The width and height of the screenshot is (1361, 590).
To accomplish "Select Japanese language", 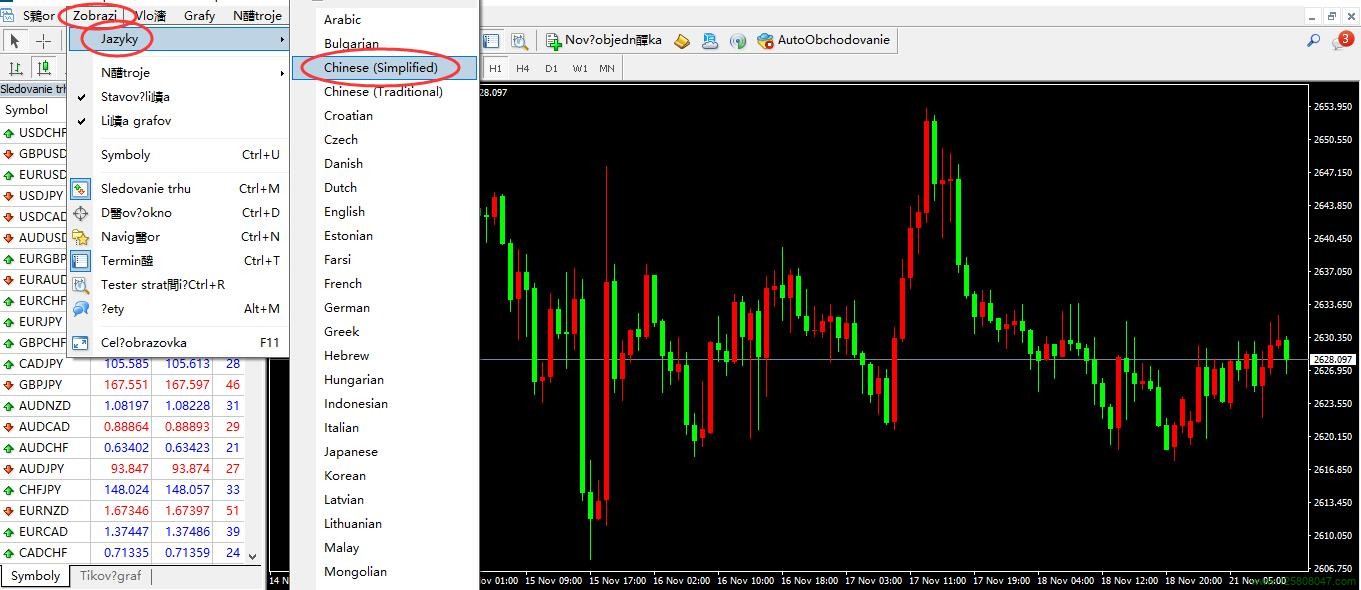I will click(385, 452).
